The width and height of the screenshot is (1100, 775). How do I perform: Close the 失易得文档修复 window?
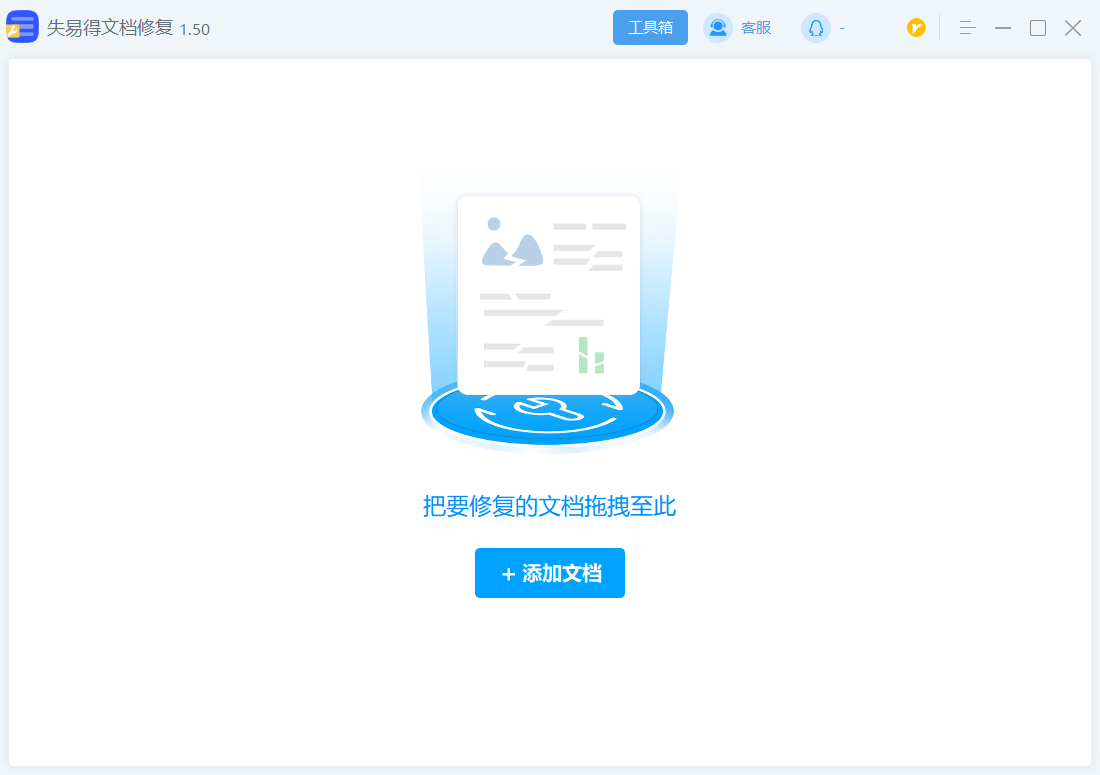1073,28
